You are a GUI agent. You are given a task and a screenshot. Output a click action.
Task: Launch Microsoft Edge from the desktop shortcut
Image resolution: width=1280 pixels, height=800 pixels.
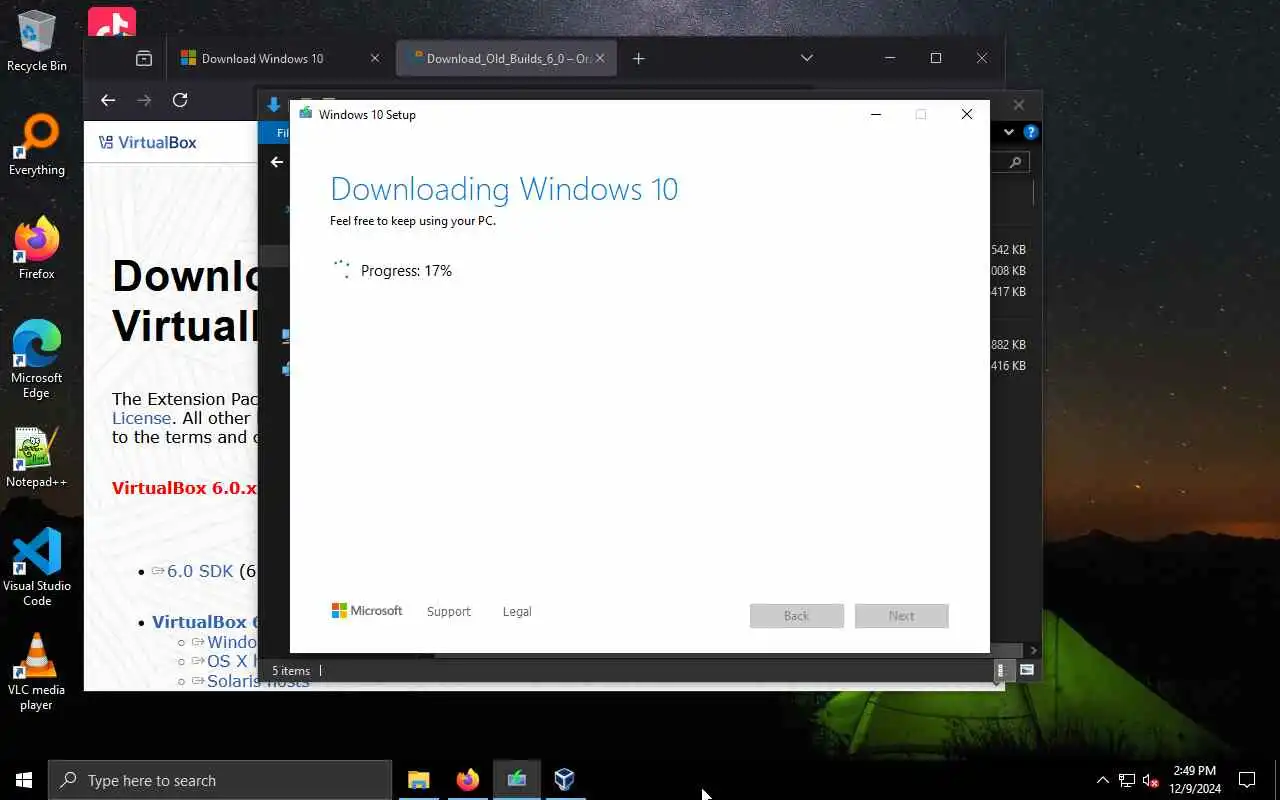coord(37,360)
